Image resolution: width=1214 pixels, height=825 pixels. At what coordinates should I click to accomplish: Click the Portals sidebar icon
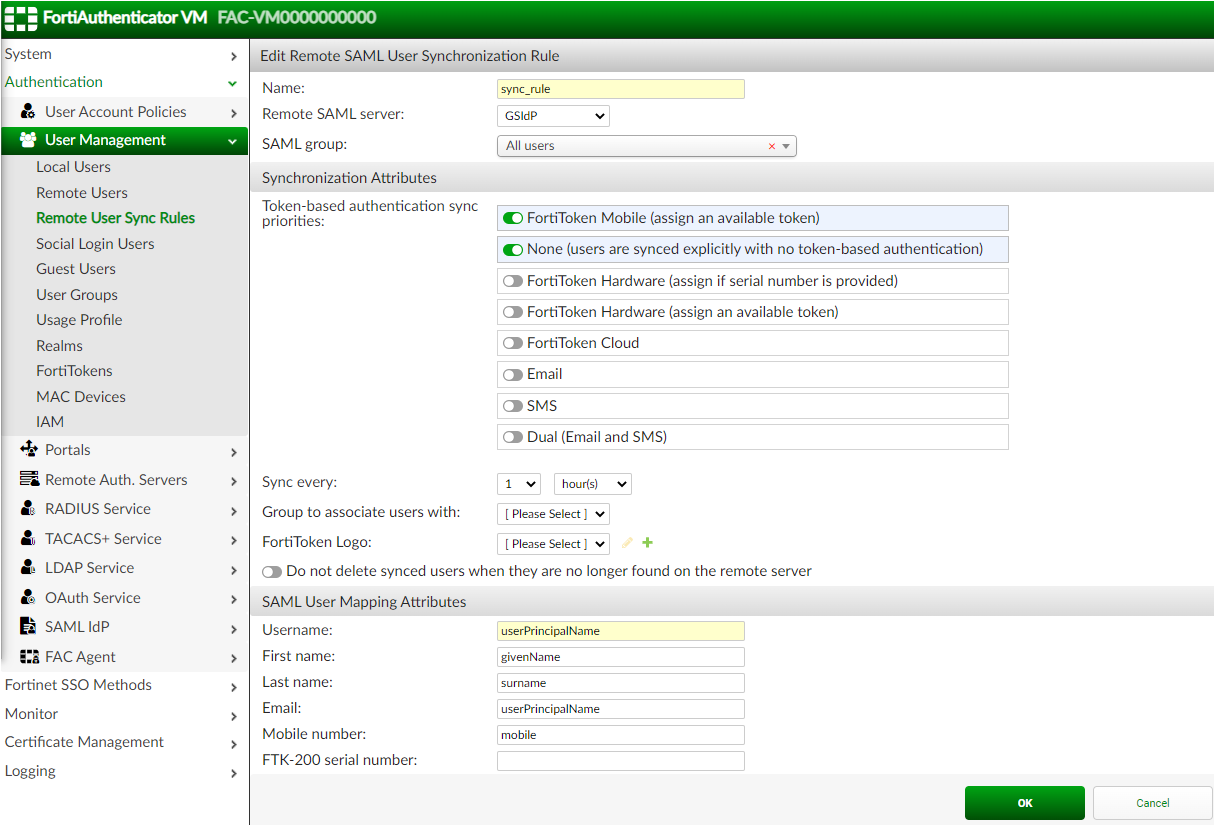tap(27, 449)
